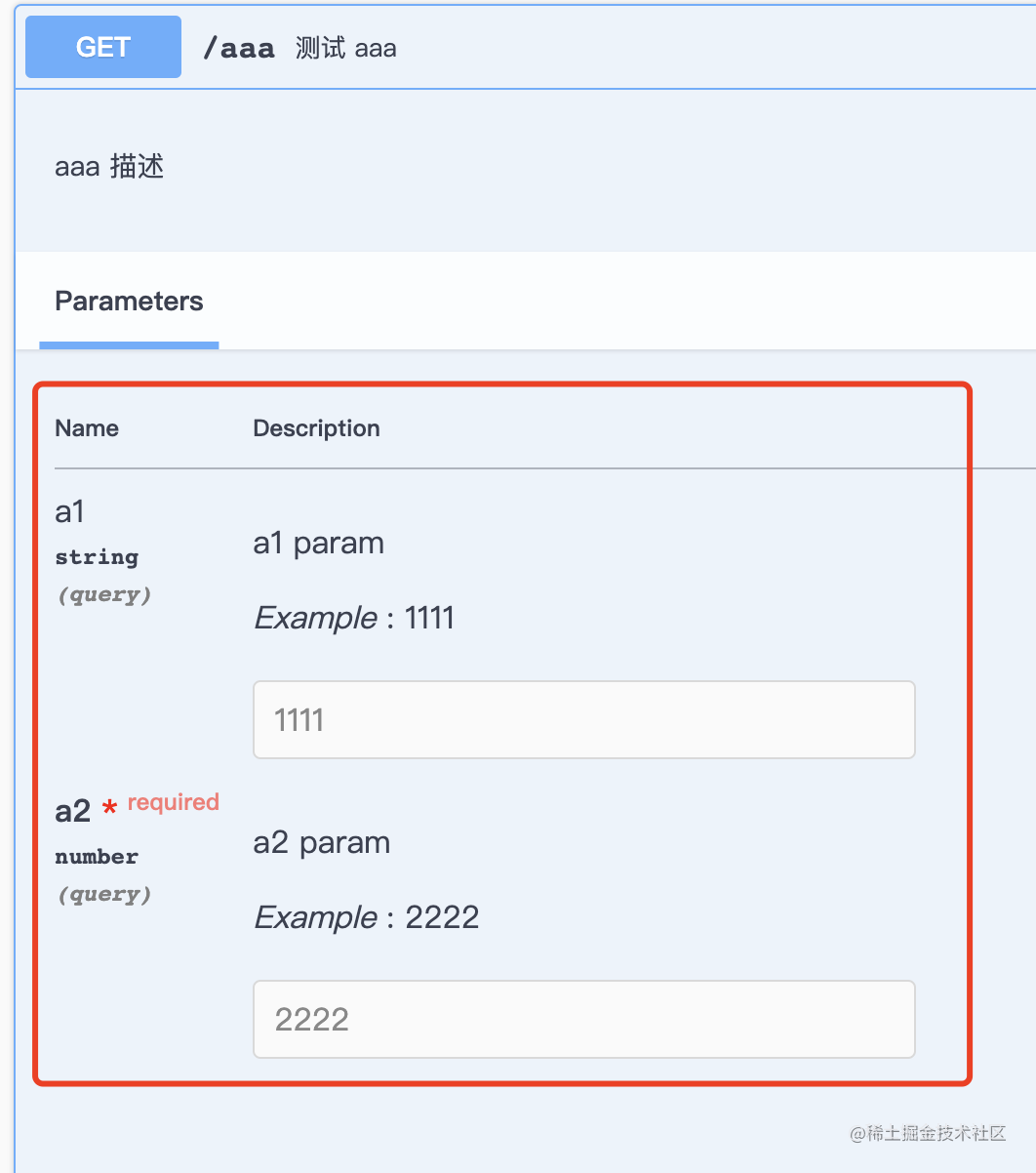This screenshot has width=1036, height=1173.
Task: Click the "a1 param" description text
Action: point(318,544)
